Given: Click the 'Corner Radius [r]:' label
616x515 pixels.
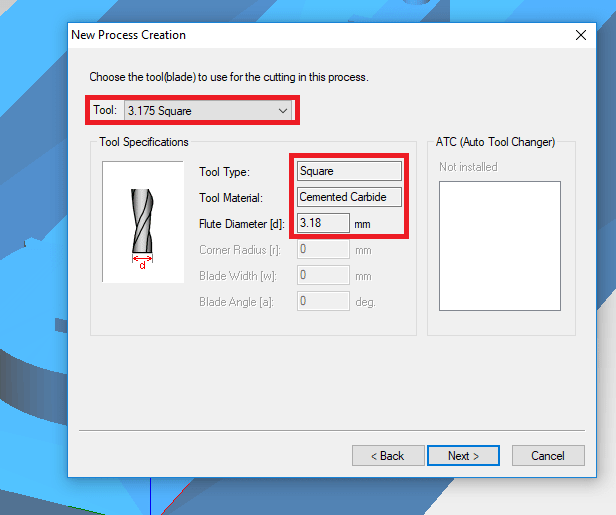Looking at the screenshot, I should click(x=240, y=250).
